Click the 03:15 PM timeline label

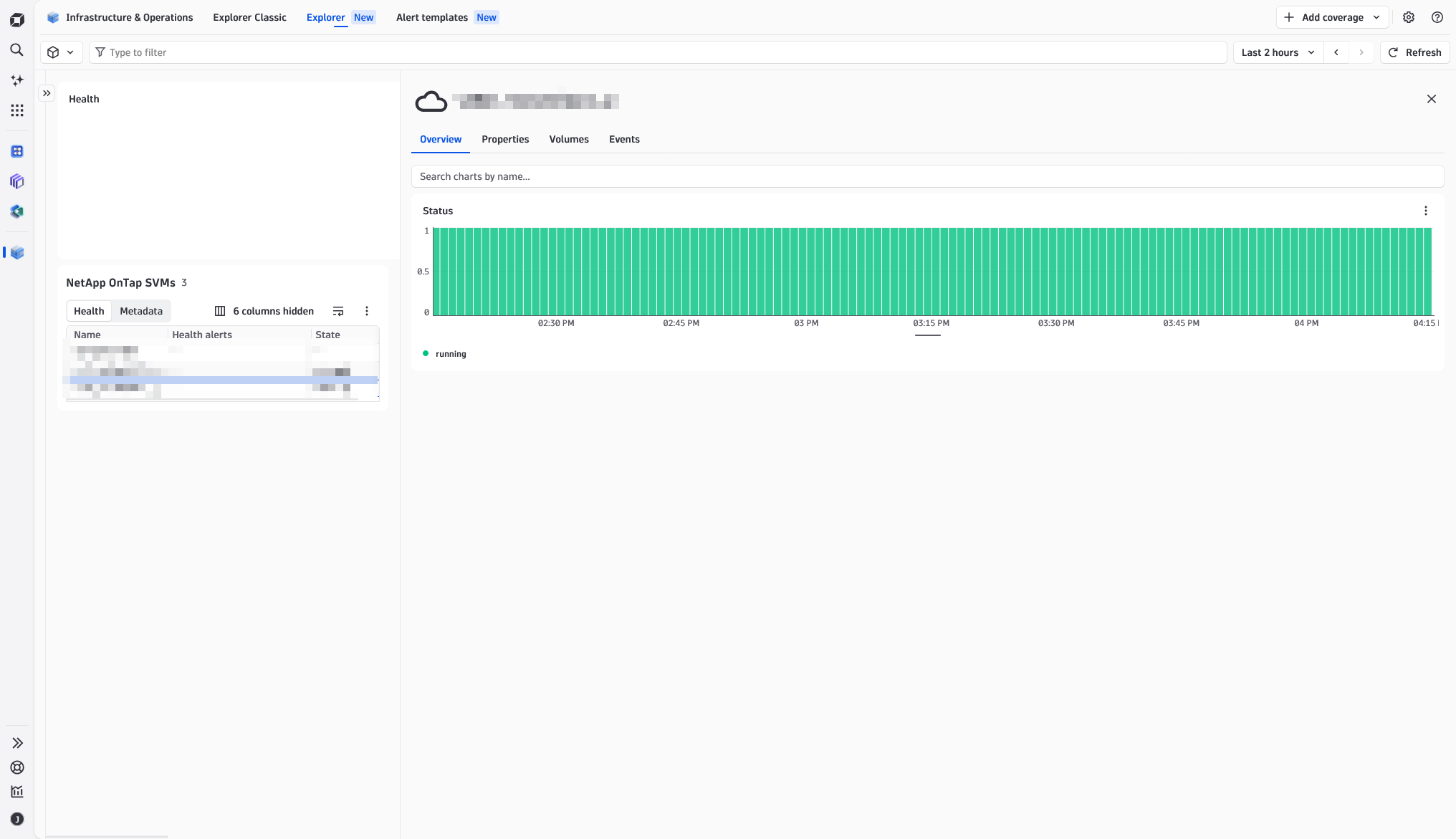931,323
